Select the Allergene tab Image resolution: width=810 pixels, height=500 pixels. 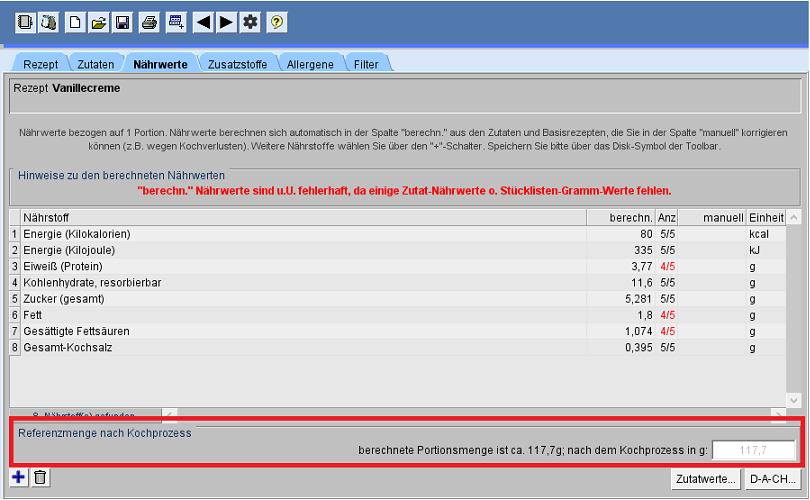pos(310,64)
